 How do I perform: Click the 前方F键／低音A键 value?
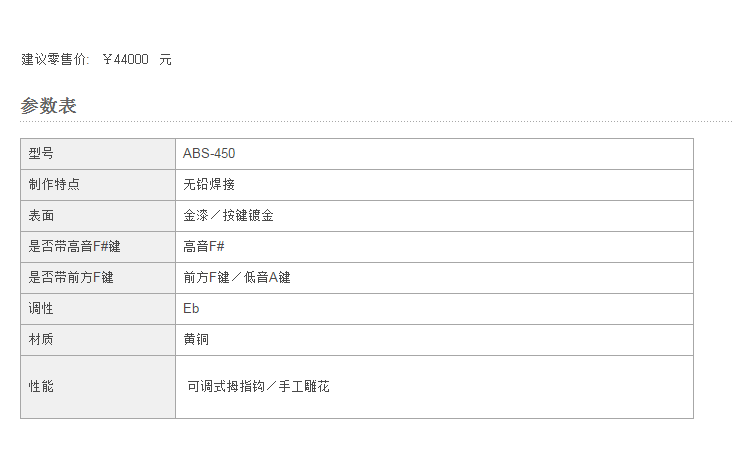(237, 278)
